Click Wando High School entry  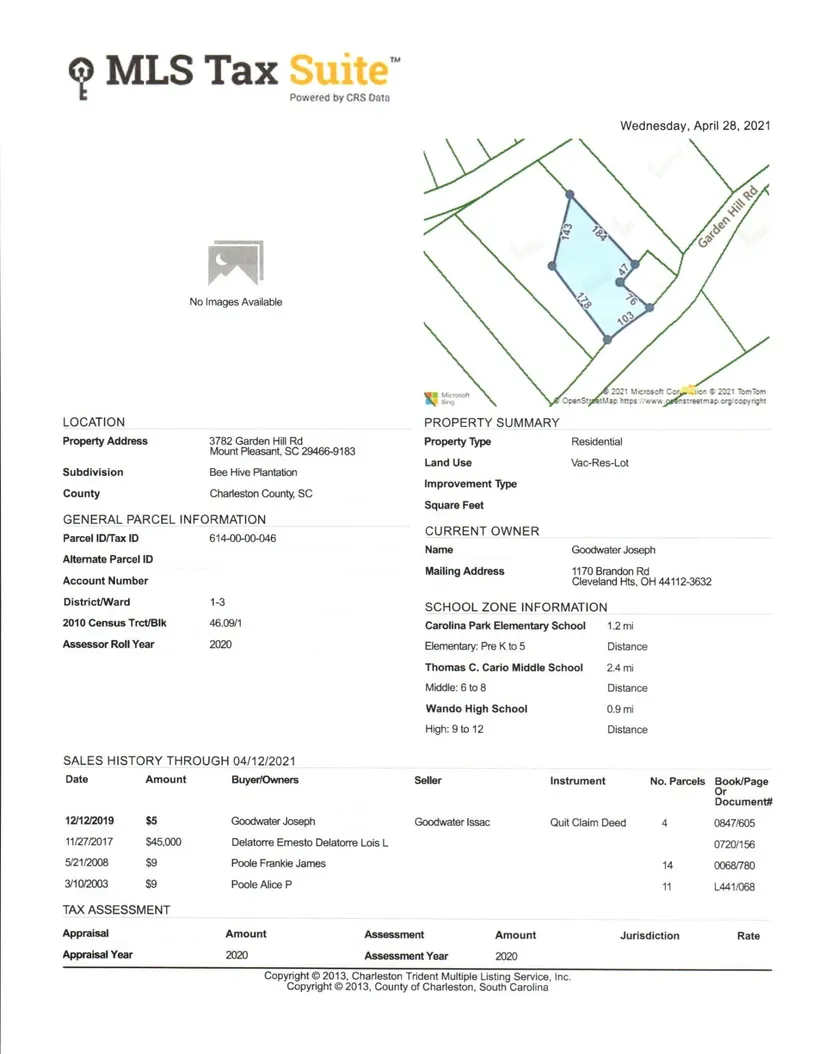coord(475,709)
